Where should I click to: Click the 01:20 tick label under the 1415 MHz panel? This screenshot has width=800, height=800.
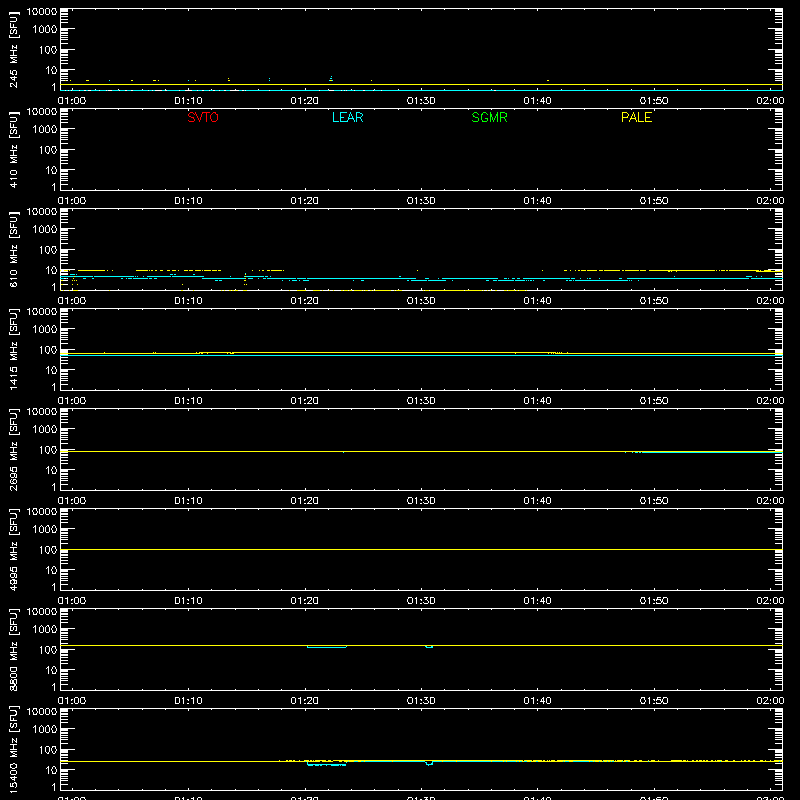point(305,401)
